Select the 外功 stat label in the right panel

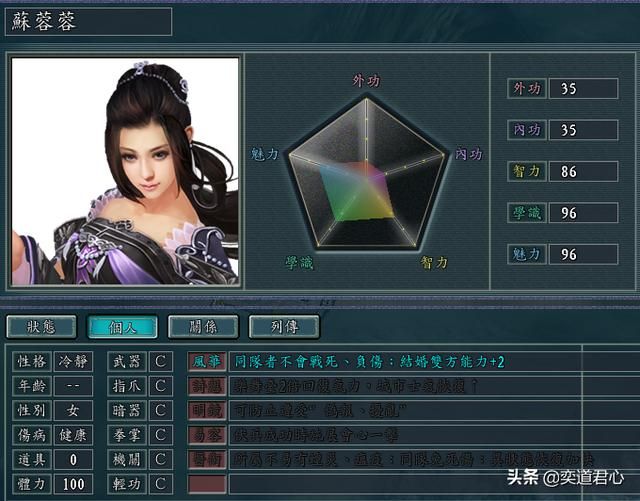[x=527, y=89]
